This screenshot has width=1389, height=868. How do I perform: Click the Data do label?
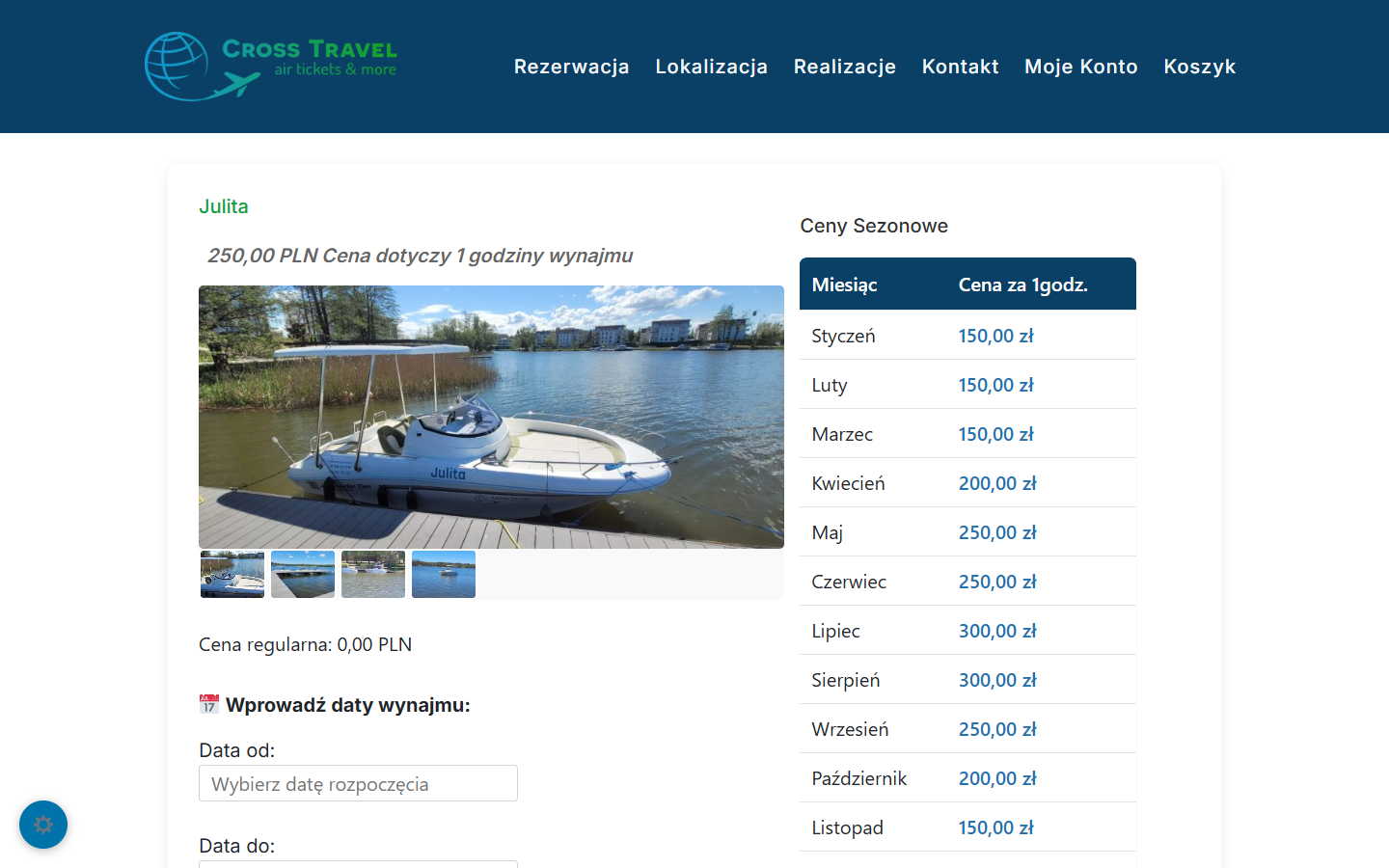click(x=236, y=846)
